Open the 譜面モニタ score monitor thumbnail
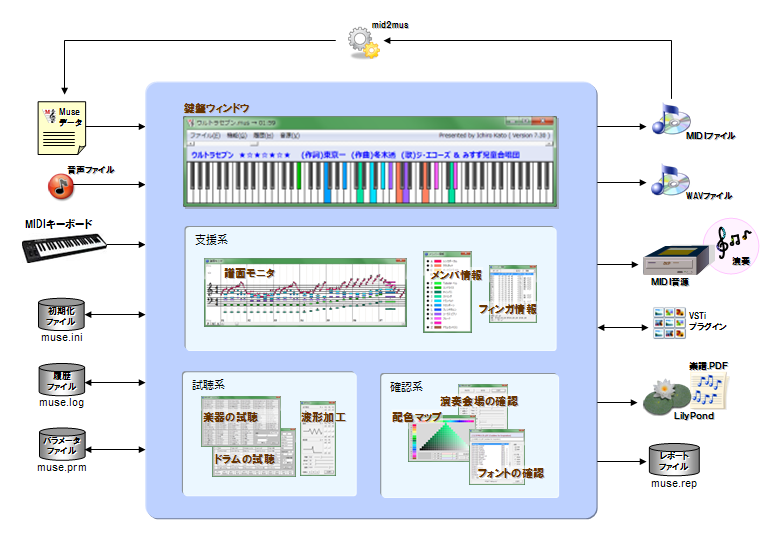774x555 pixels. point(305,295)
